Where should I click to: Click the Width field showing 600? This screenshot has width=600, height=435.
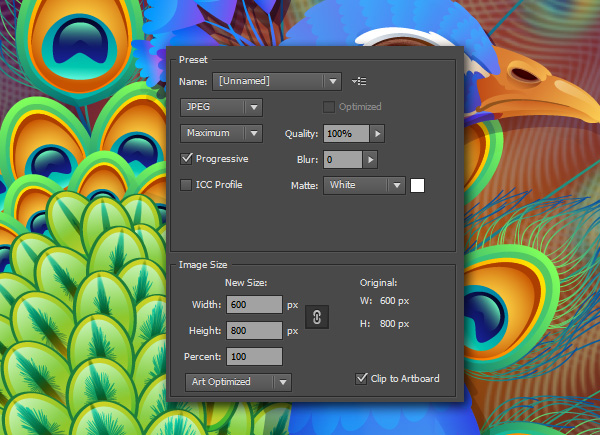coord(254,305)
